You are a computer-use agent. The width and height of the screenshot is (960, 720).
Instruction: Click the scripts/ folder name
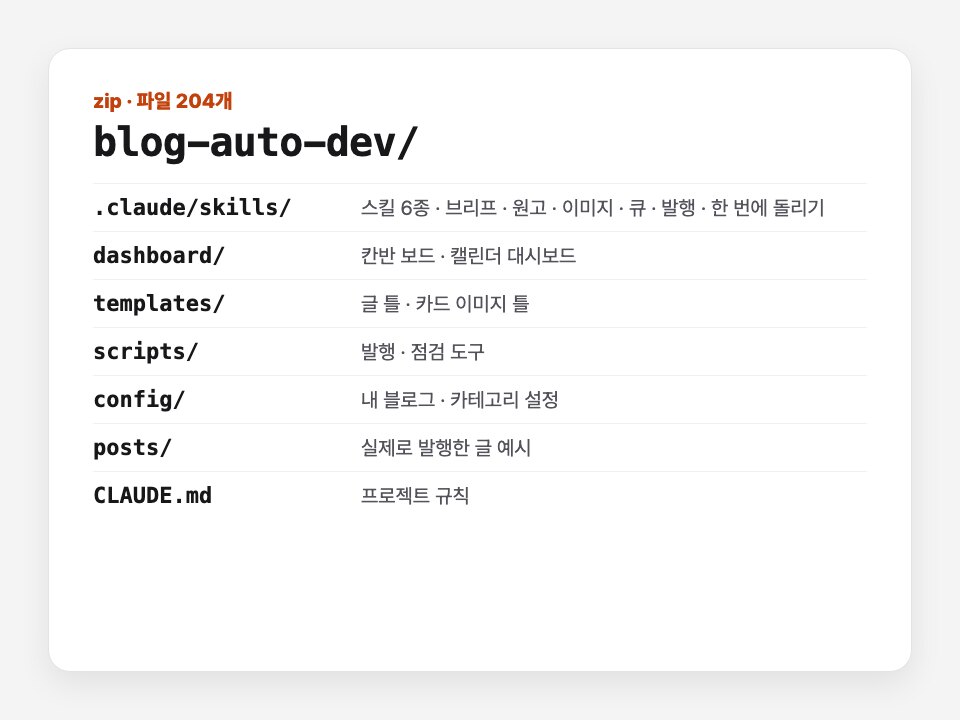[146, 351]
